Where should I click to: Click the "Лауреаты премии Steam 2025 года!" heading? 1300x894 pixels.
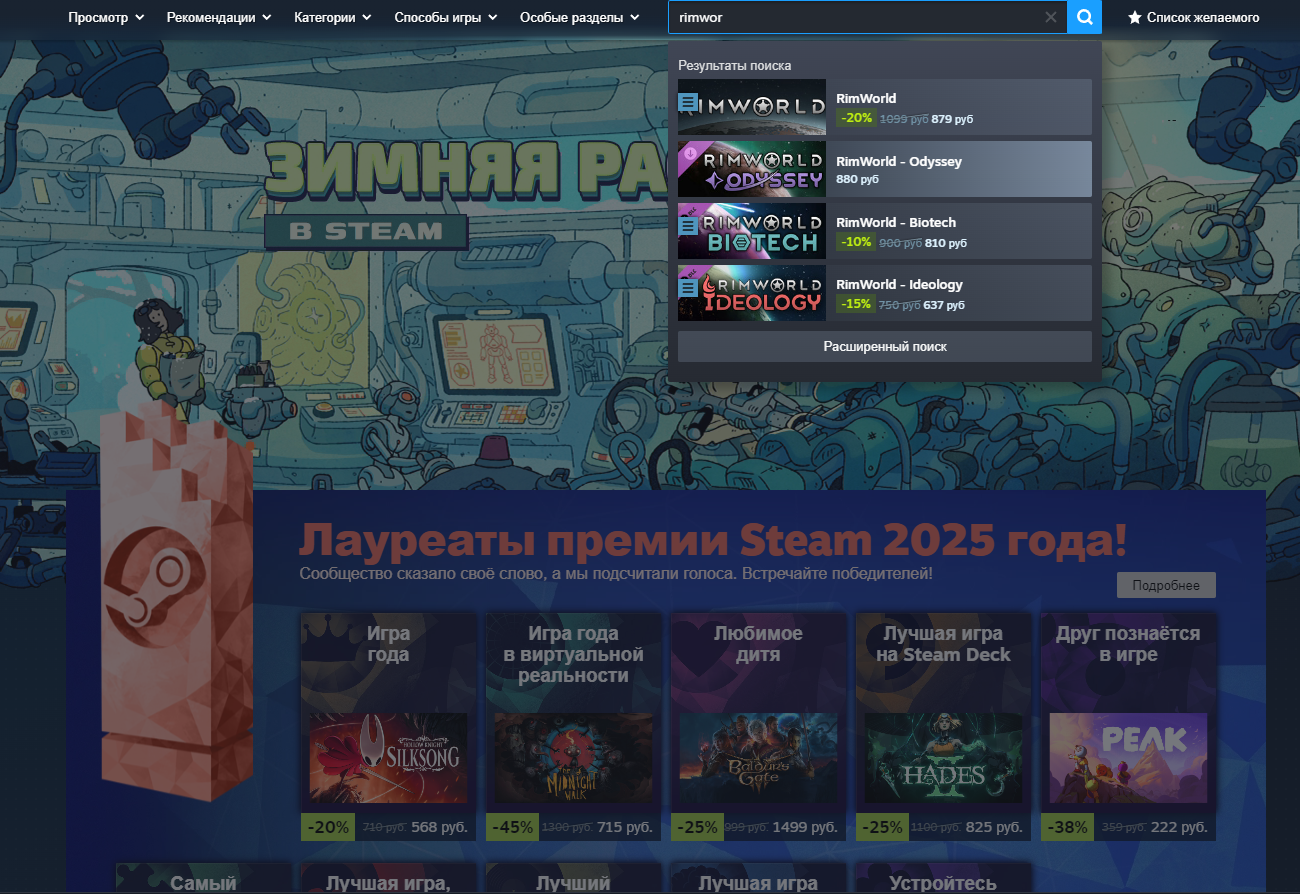pos(713,541)
